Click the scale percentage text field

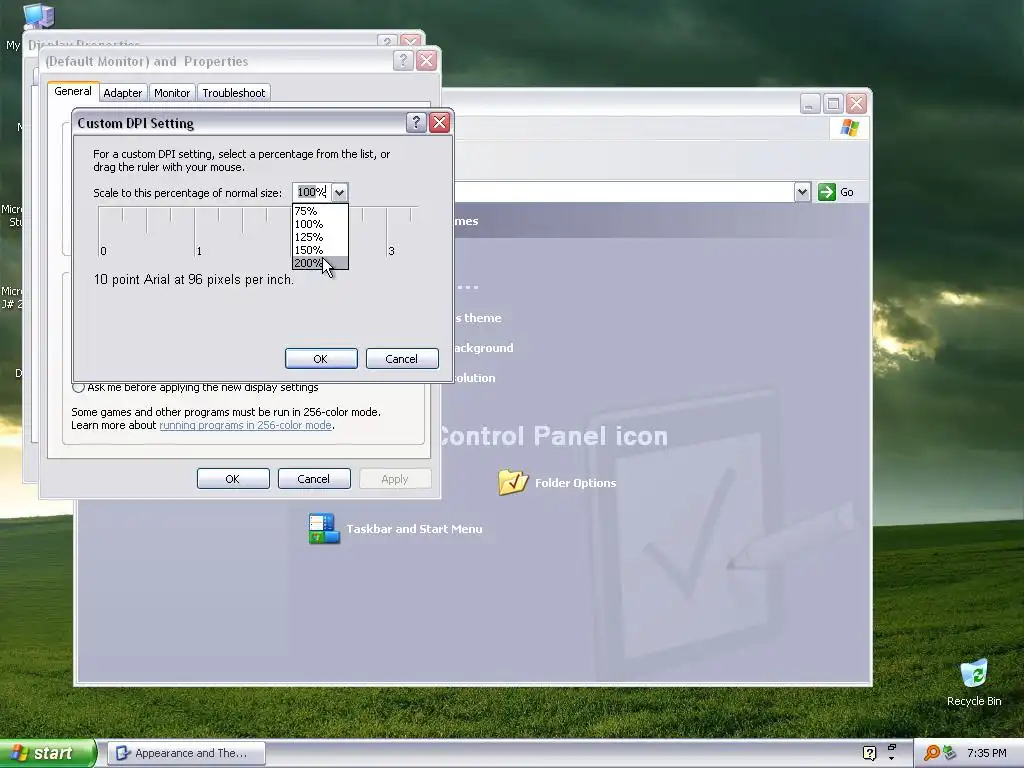click(312, 192)
